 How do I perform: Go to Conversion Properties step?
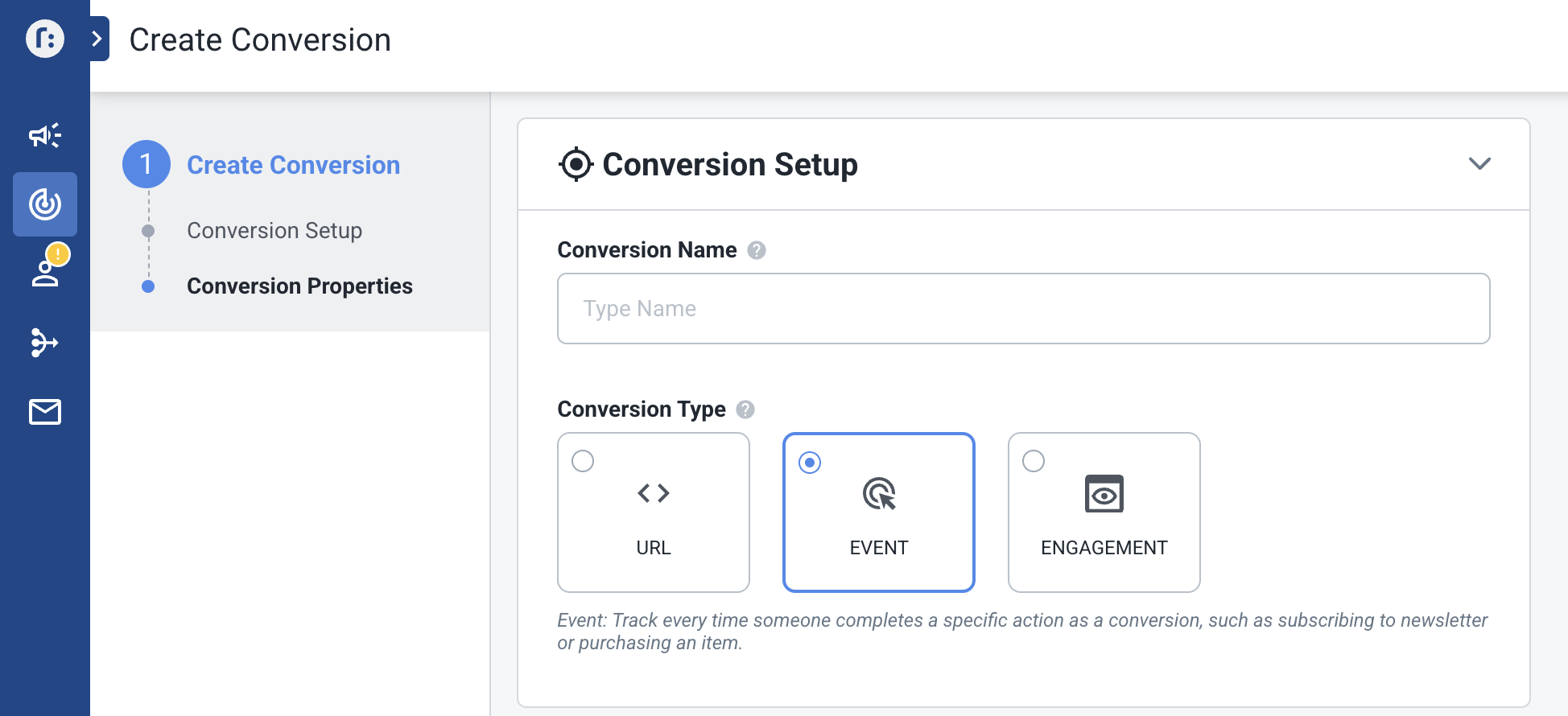(x=299, y=286)
